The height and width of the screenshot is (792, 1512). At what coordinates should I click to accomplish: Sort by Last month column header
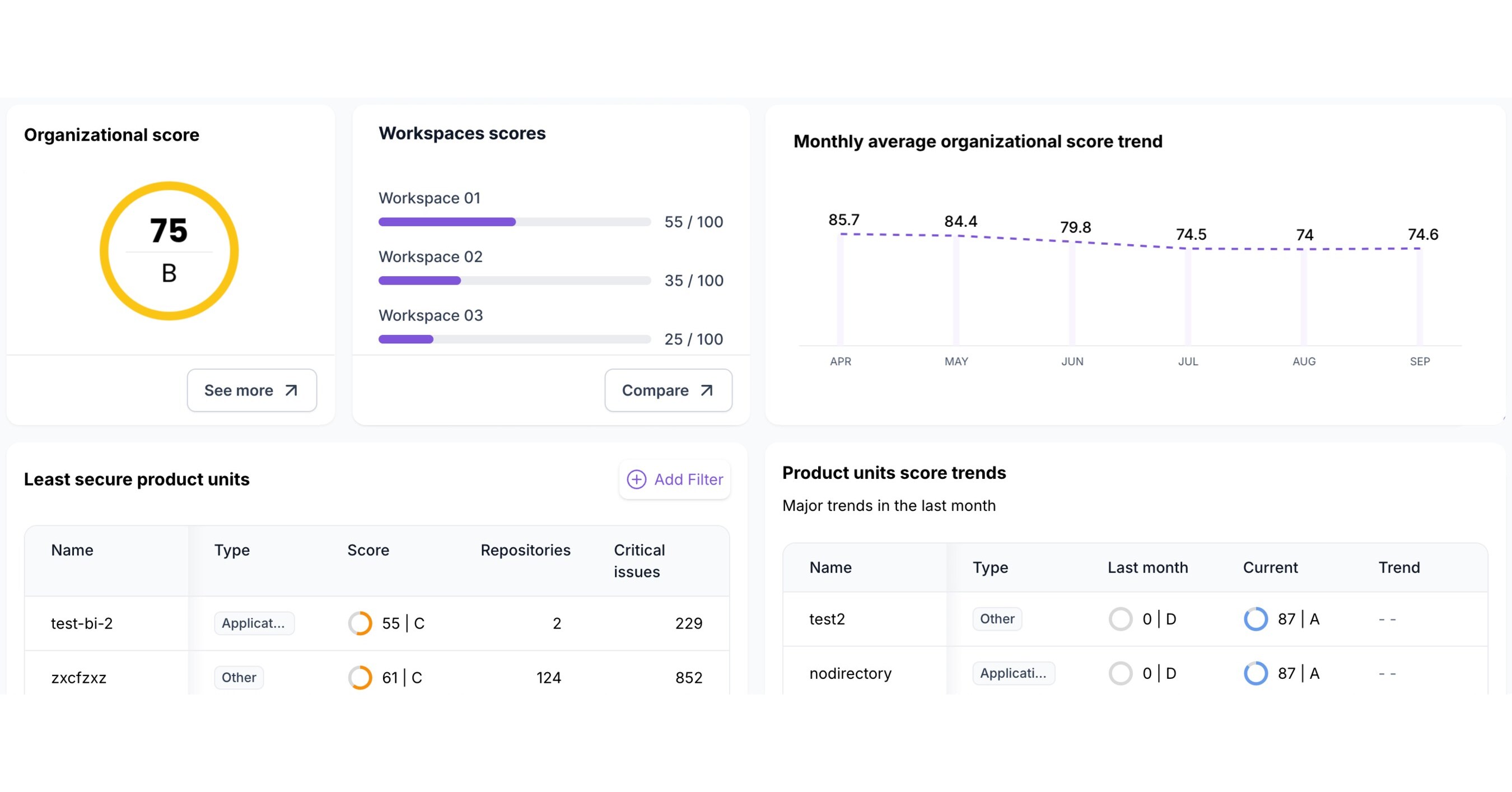pos(1147,568)
